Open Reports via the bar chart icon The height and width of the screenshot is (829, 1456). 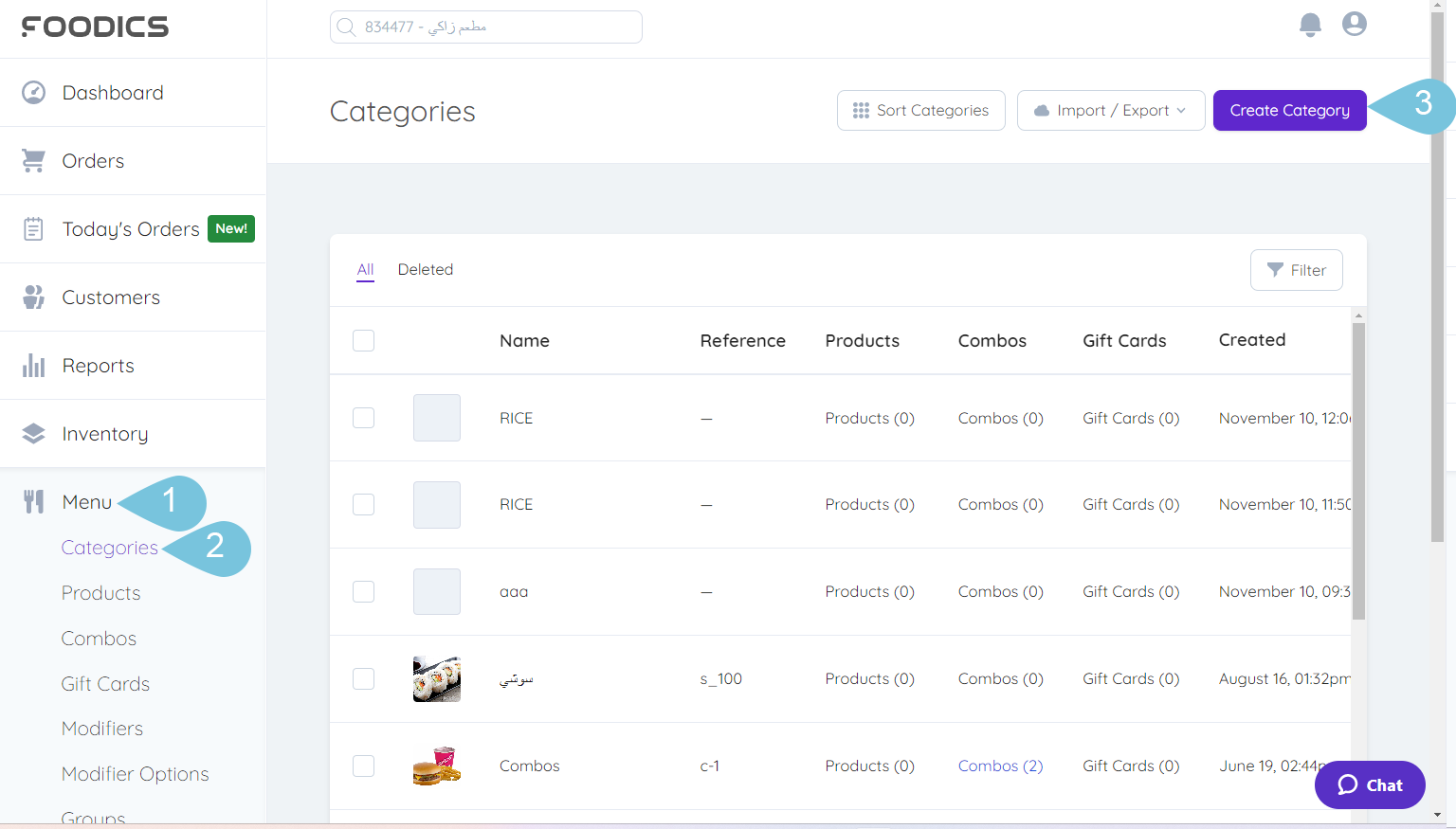[x=34, y=365]
